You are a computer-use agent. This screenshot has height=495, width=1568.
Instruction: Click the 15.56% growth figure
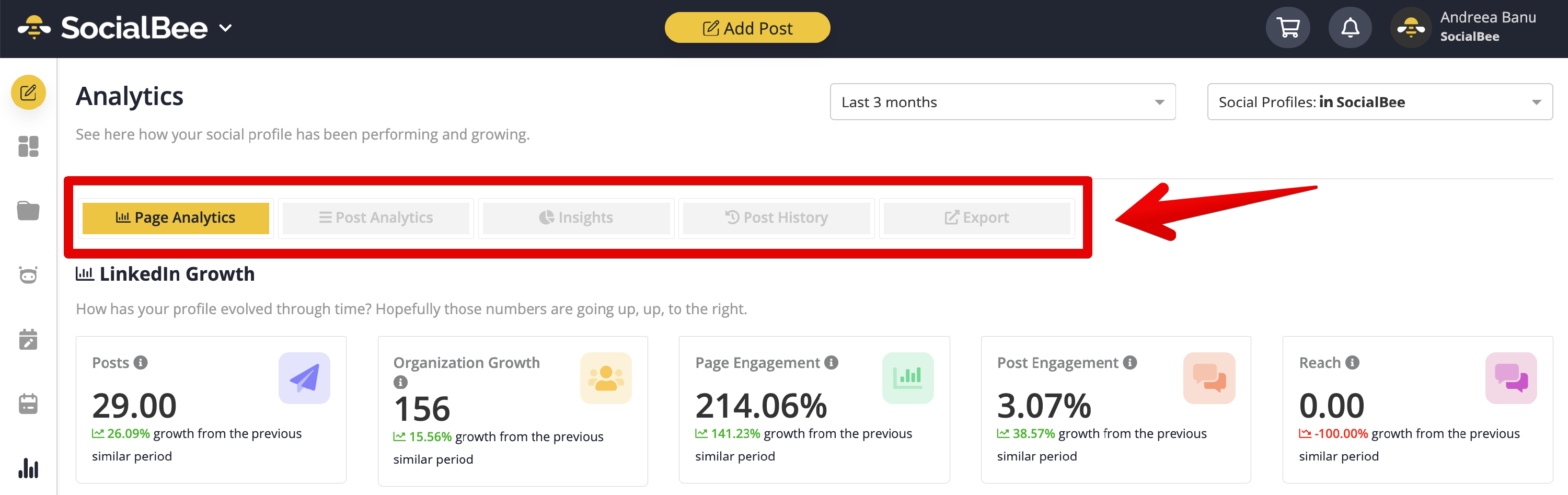pyautogui.click(x=430, y=436)
